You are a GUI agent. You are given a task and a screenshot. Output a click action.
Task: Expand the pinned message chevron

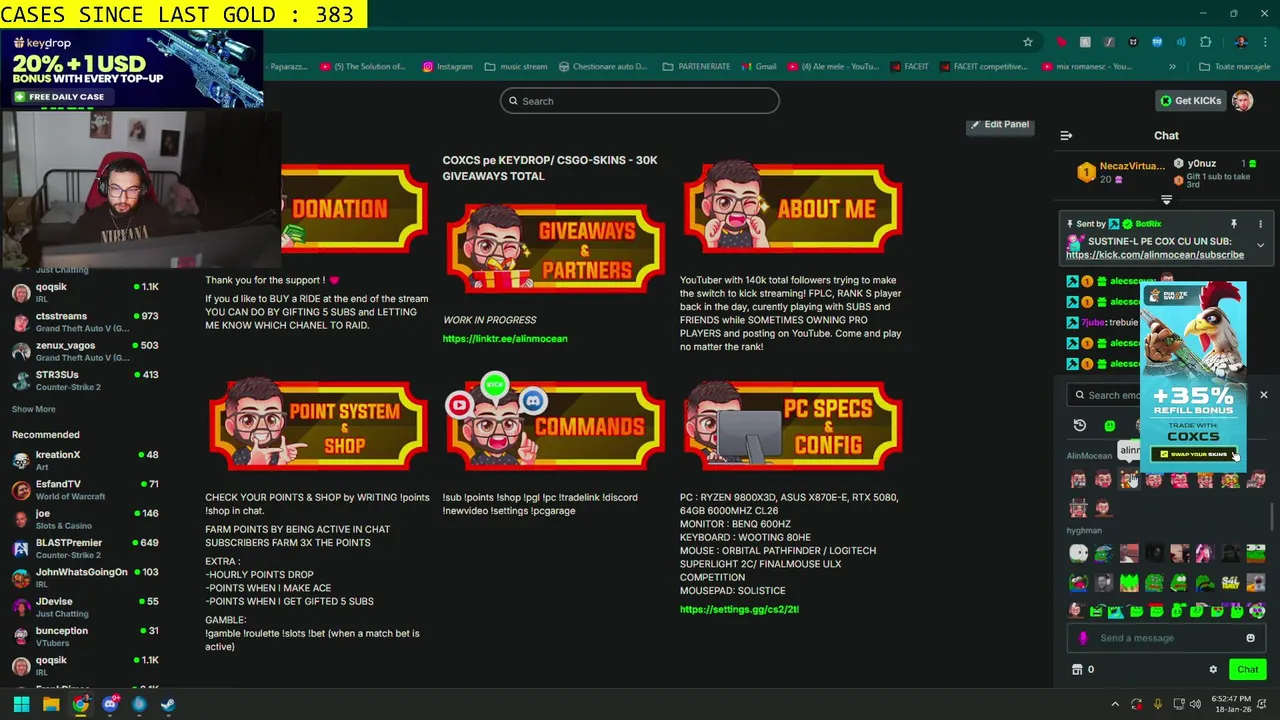tap(1260, 245)
